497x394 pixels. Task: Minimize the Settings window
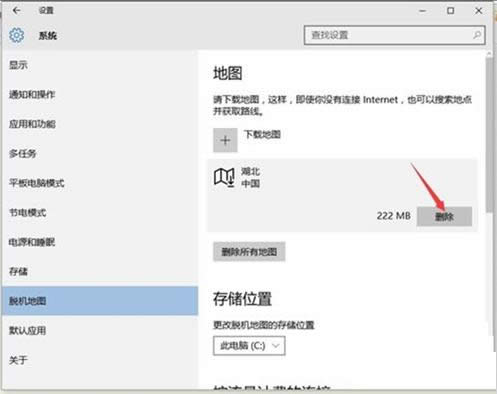[423, 11]
